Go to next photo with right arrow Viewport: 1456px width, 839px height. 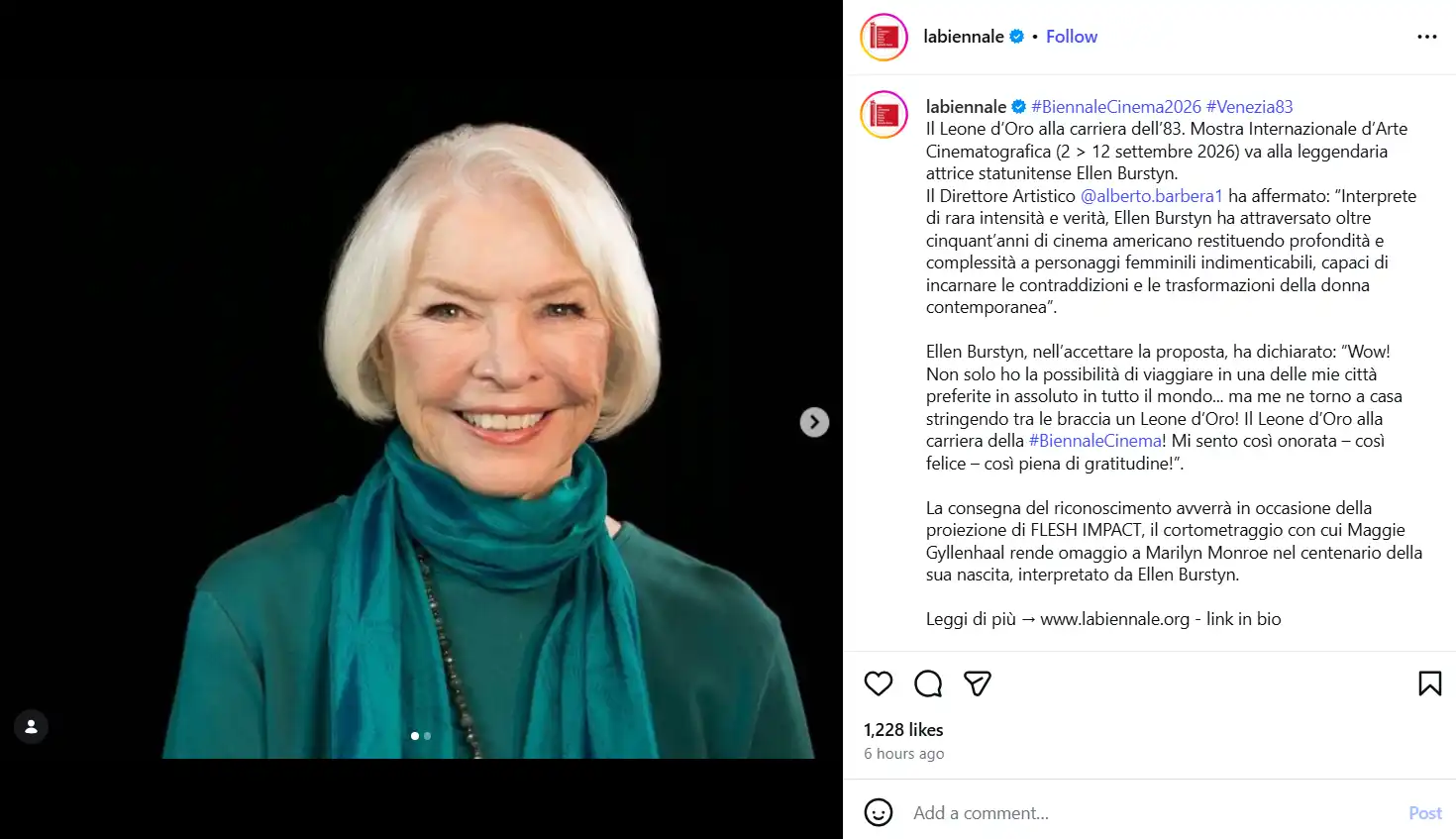(x=814, y=422)
